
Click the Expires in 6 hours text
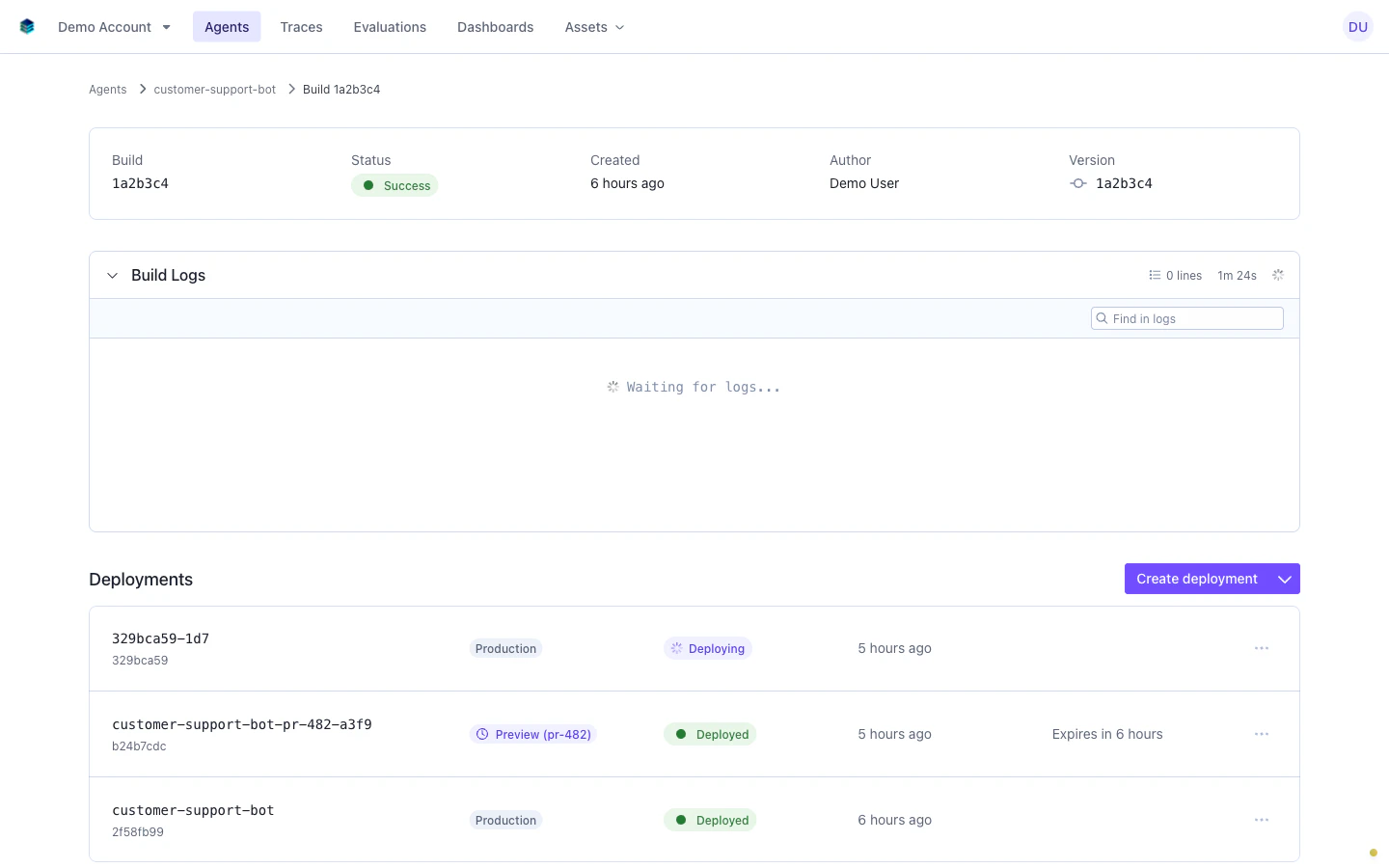click(x=1107, y=734)
